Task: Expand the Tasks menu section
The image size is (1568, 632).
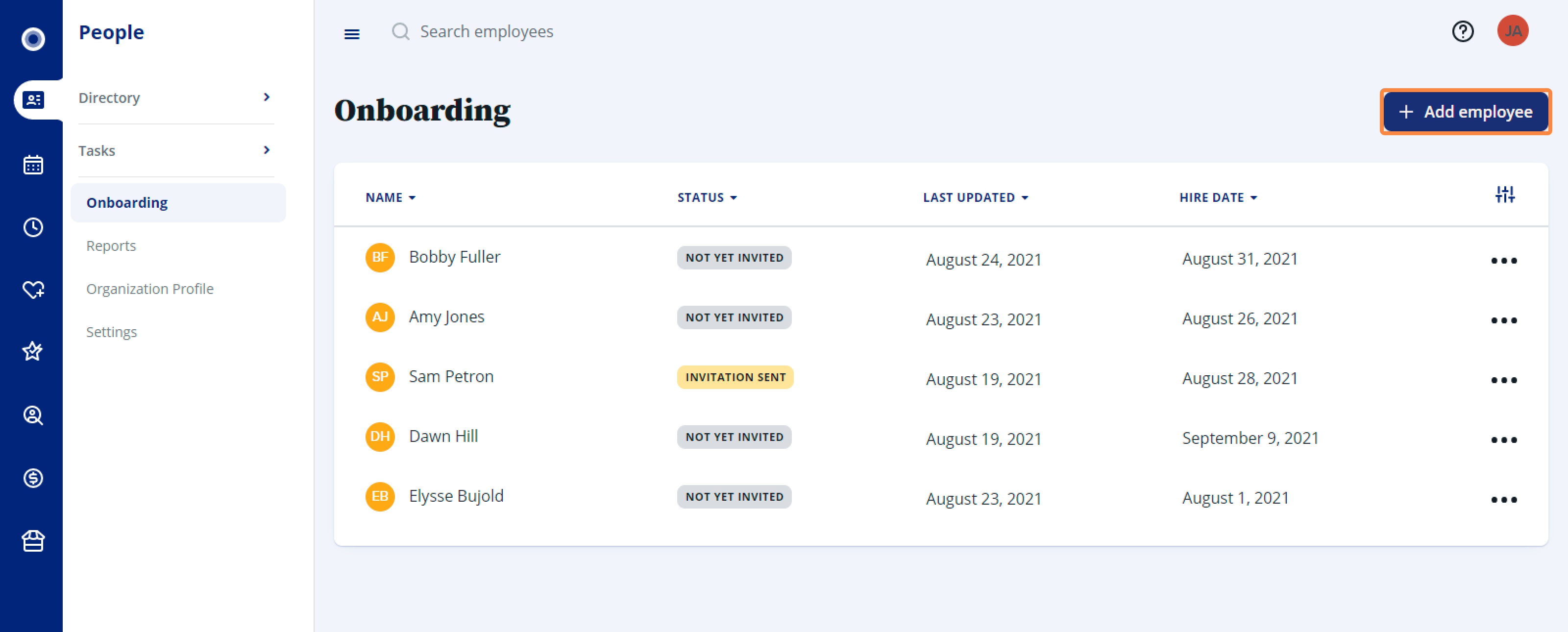Action: click(x=176, y=150)
